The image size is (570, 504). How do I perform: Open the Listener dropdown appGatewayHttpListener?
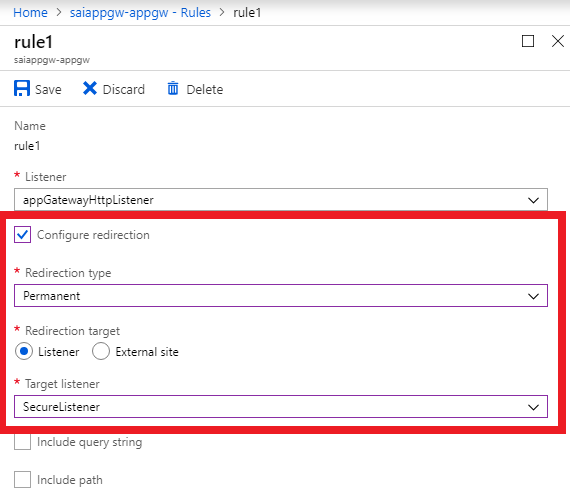(281, 200)
